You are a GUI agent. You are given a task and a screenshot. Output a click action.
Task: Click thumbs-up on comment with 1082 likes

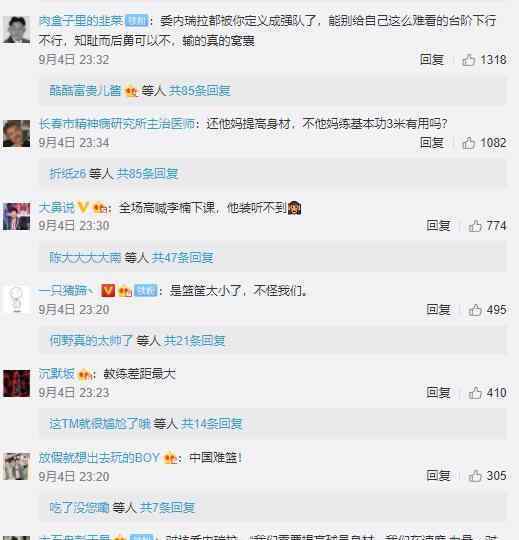[x=468, y=143]
